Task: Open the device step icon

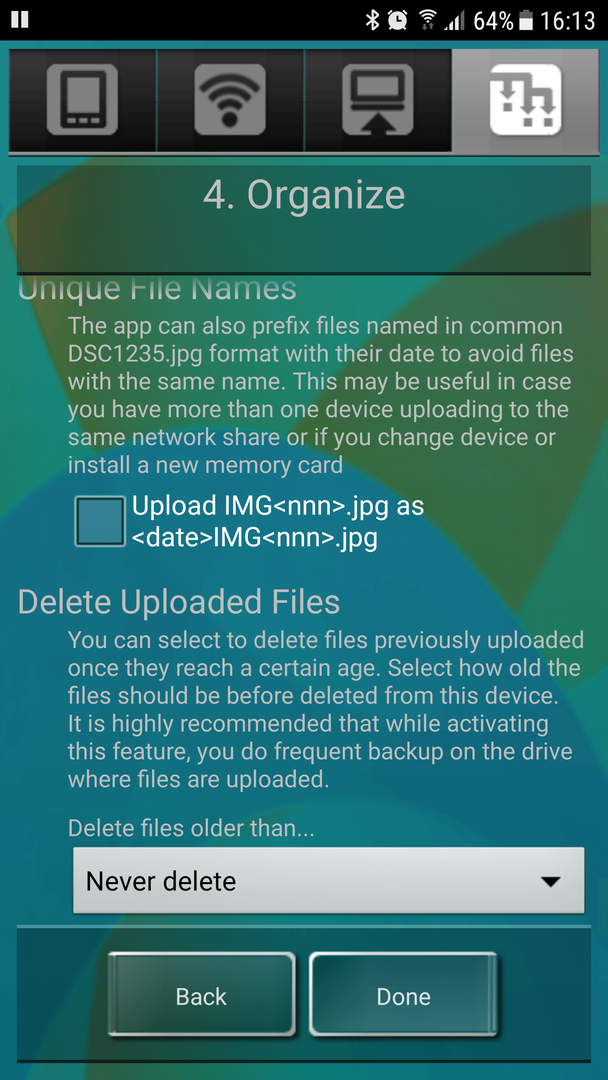Action: [83, 100]
